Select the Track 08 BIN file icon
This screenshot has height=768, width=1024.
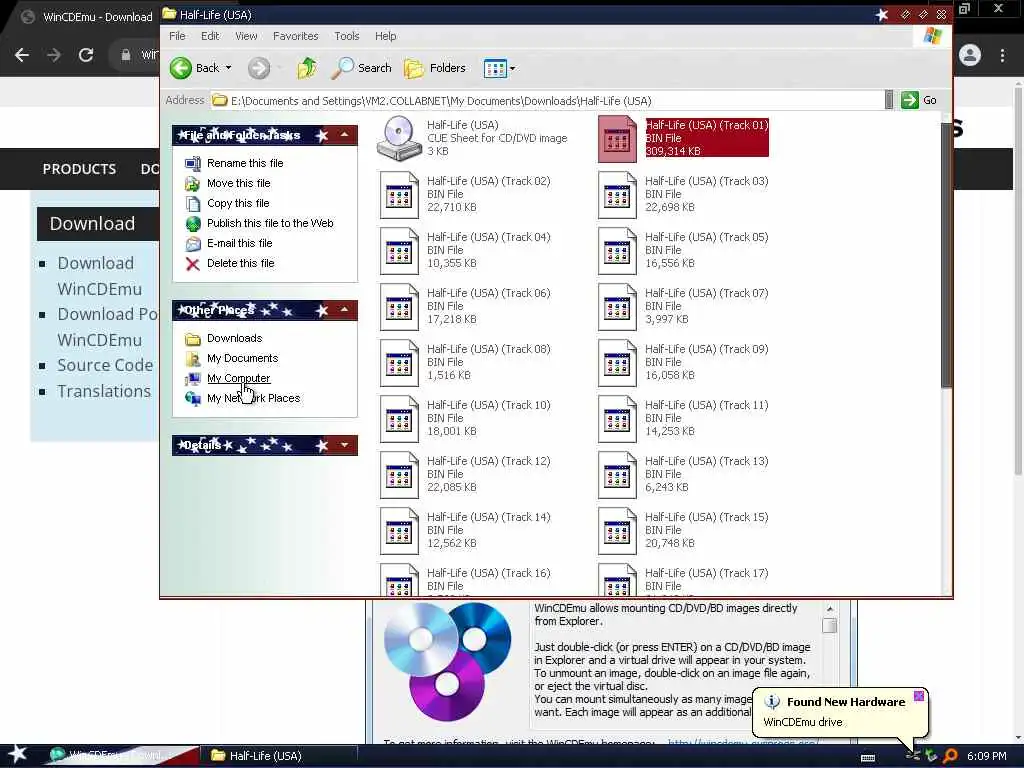coord(399,363)
